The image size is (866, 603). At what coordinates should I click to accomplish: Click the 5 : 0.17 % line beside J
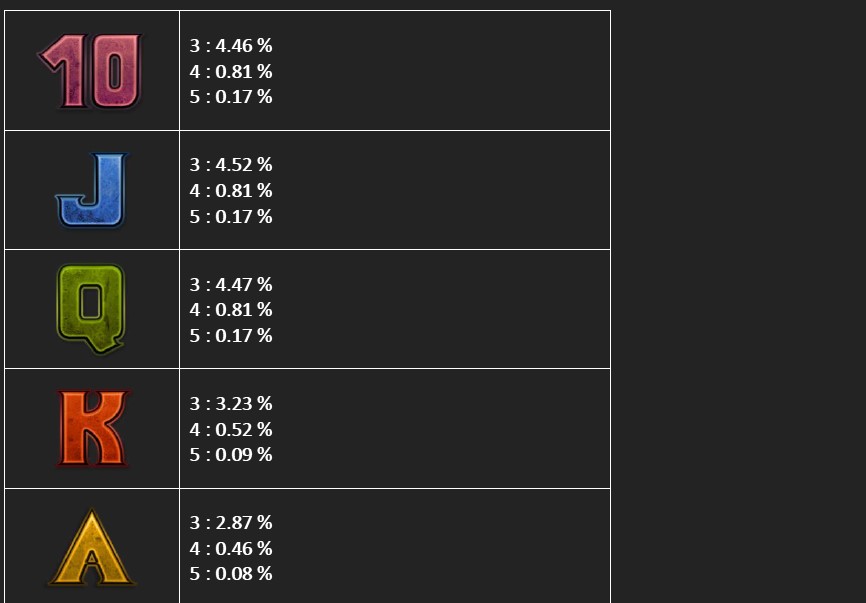click(x=231, y=216)
